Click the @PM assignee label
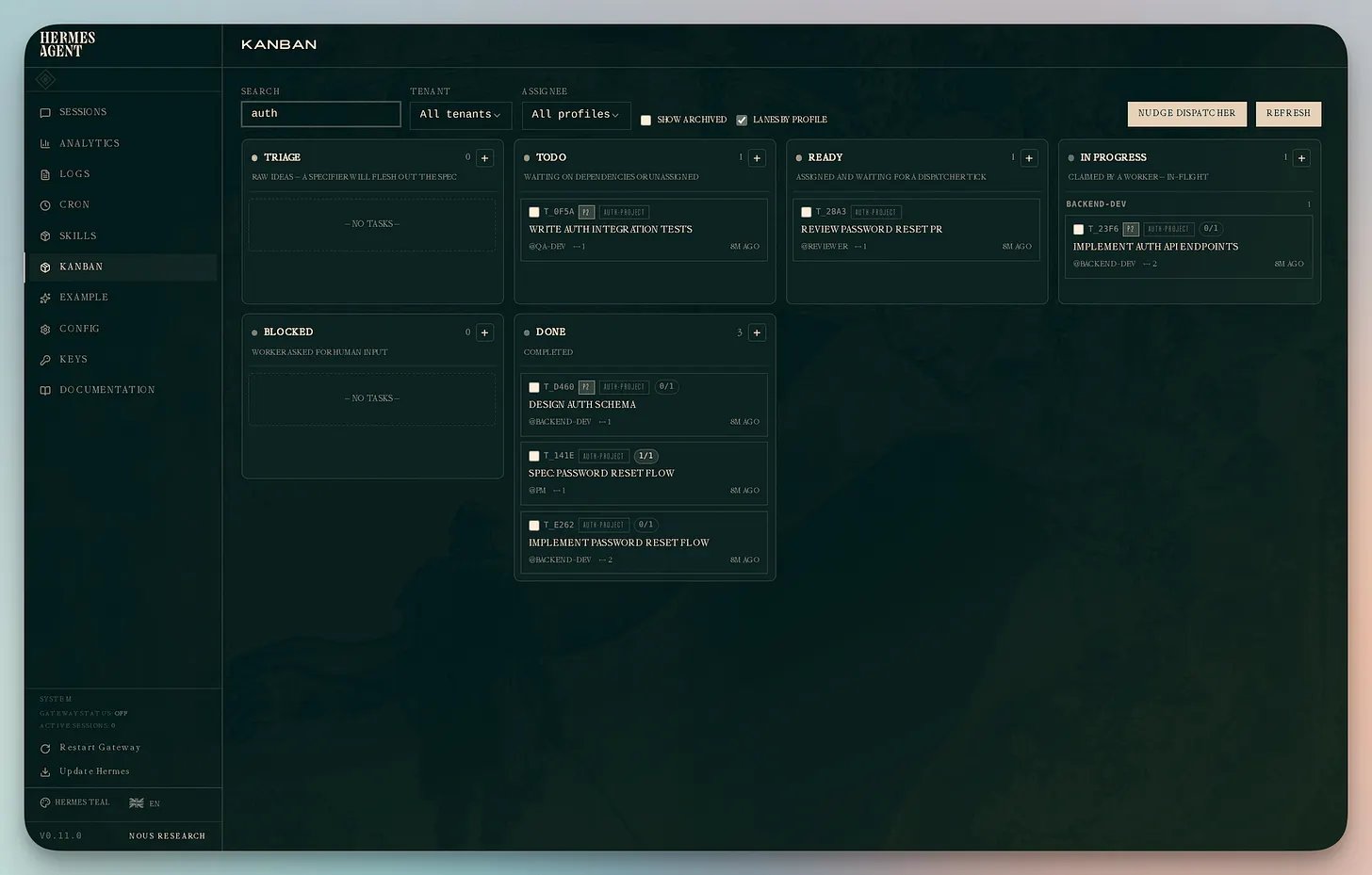The width and height of the screenshot is (1372, 875). [537, 491]
